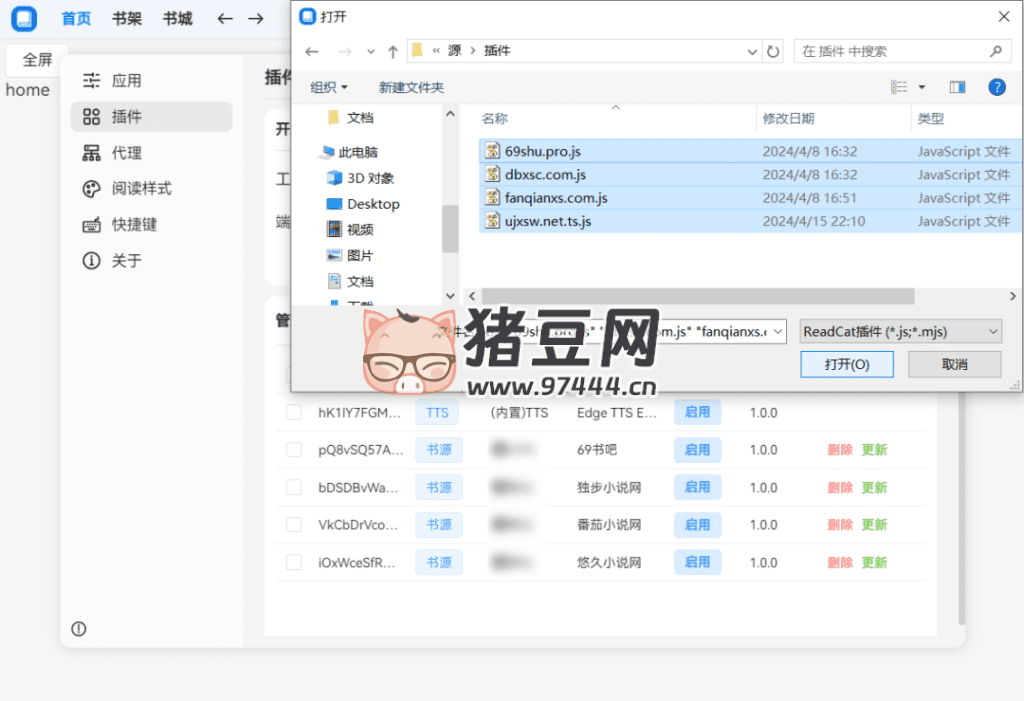This screenshot has width=1024, height=701.
Task: Expand the 组织 menu dropdown
Action: (x=329, y=87)
